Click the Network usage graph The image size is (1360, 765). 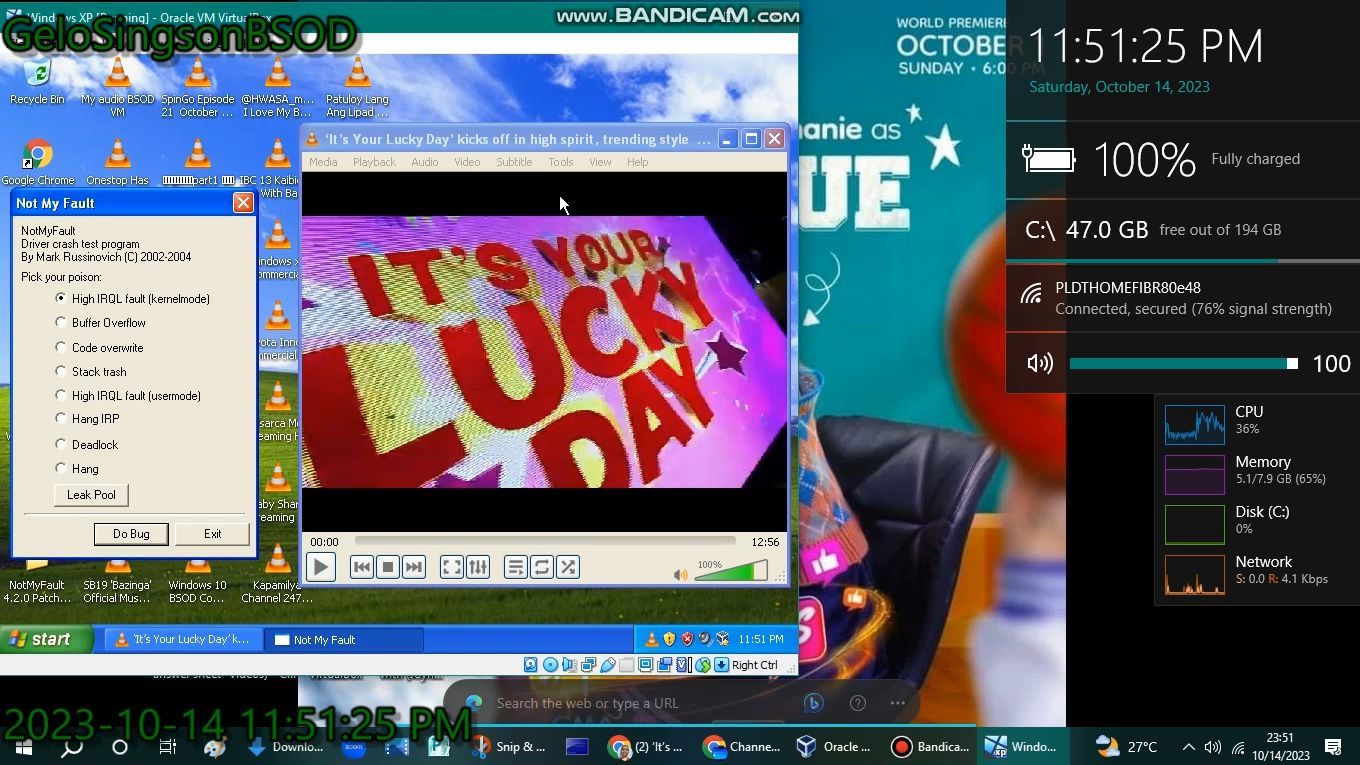[x=1195, y=574]
